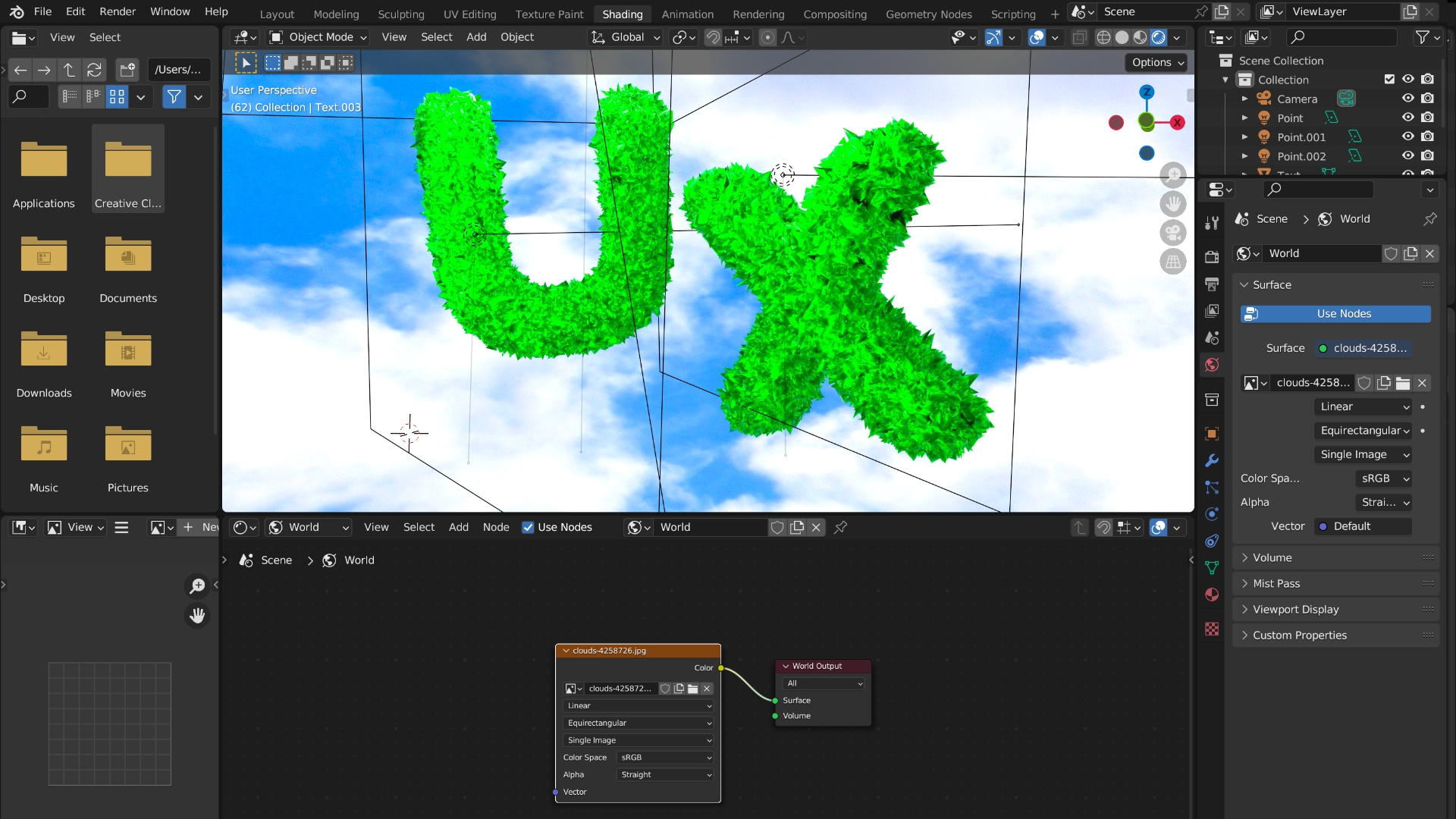Select the Tool properties tab icon
The height and width of the screenshot is (819, 1456).
pyautogui.click(x=1212, y=222)
